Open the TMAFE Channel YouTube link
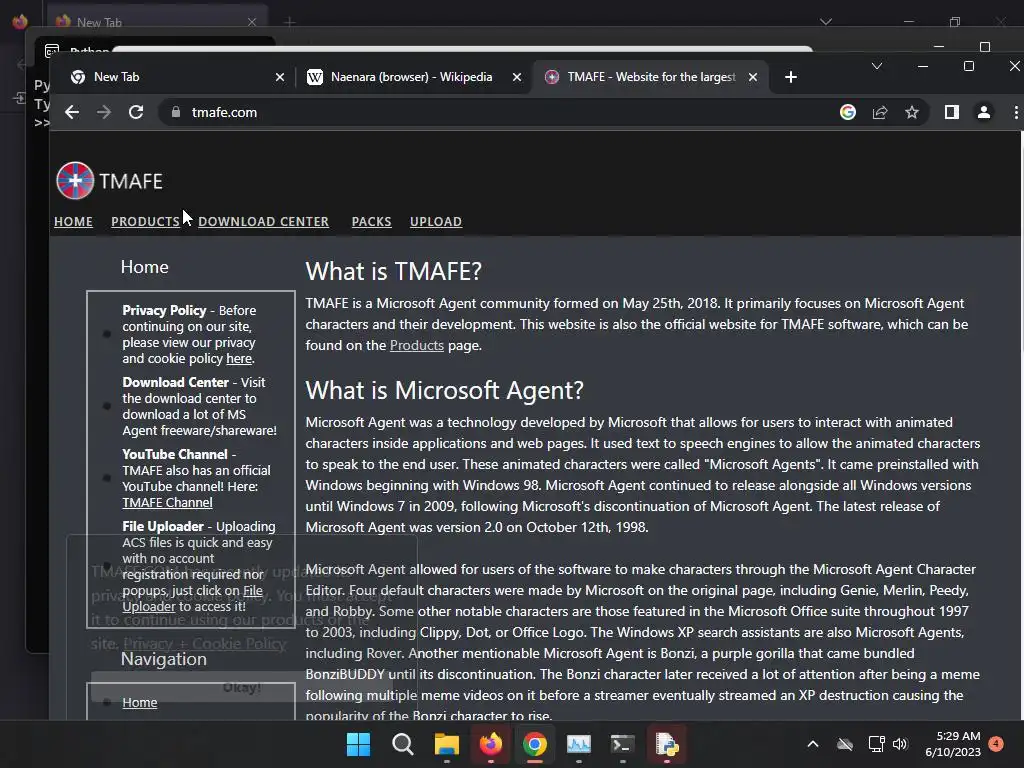Image resolution: width=1024 pixels, height=768 pixels. pos(167,502)
